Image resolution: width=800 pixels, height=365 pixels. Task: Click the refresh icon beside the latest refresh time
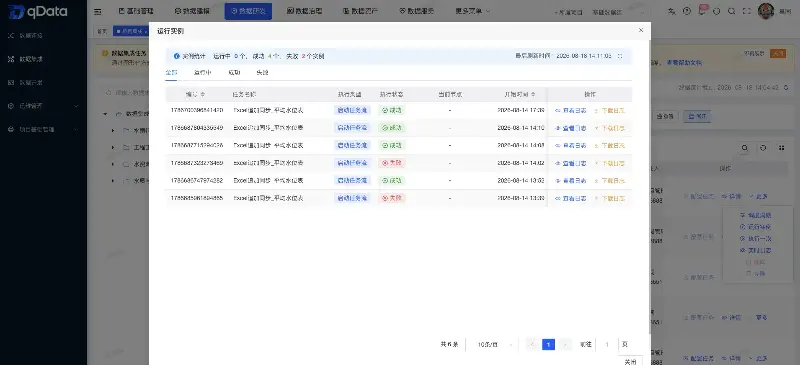tap(620, 56)
